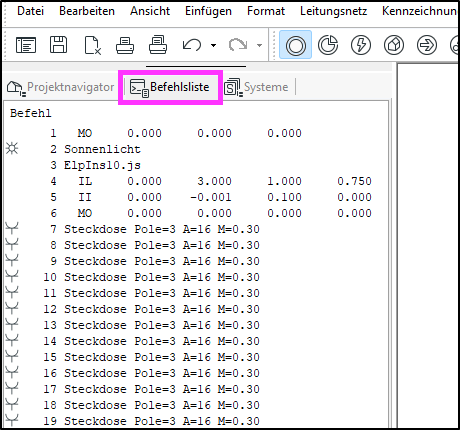460x430 pixels.
Task: Click the Befehl column header
Action: (31, 113)
